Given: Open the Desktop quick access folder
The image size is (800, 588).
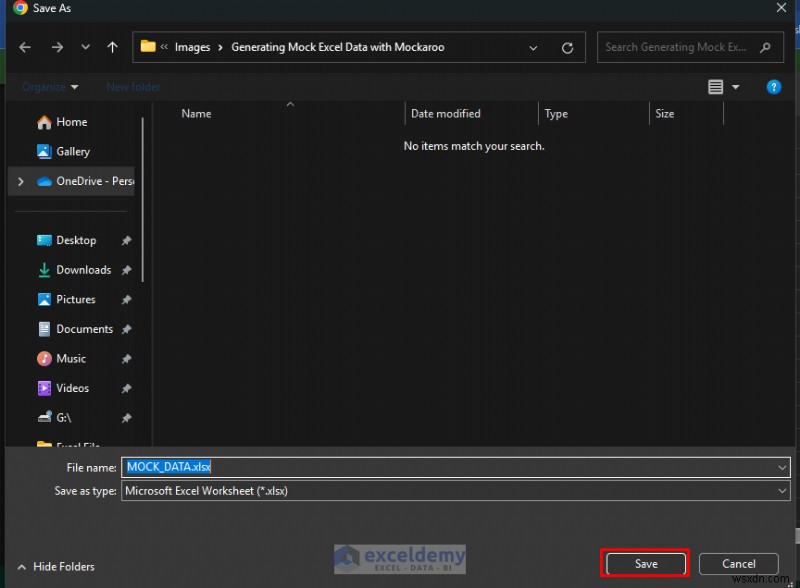Looking at the screenshot, I should 76,240.
